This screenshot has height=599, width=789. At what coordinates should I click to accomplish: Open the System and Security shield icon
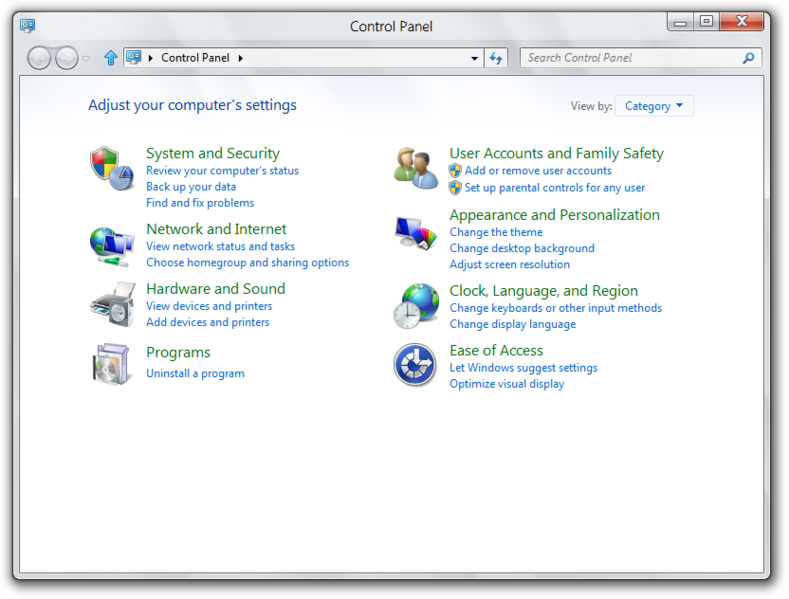point(112,169)
